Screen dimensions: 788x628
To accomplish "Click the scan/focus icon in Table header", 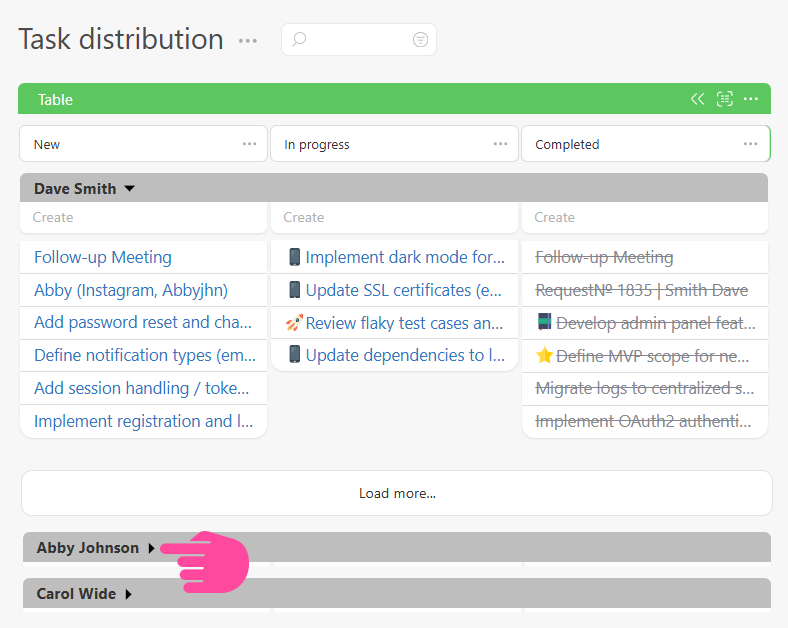I will [725, 99].
